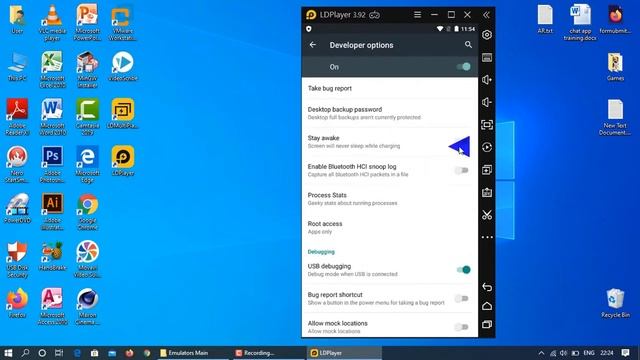Screen dimensions: 640x360
Task: Show hidden system tray icons
Action: pos(541,353)
